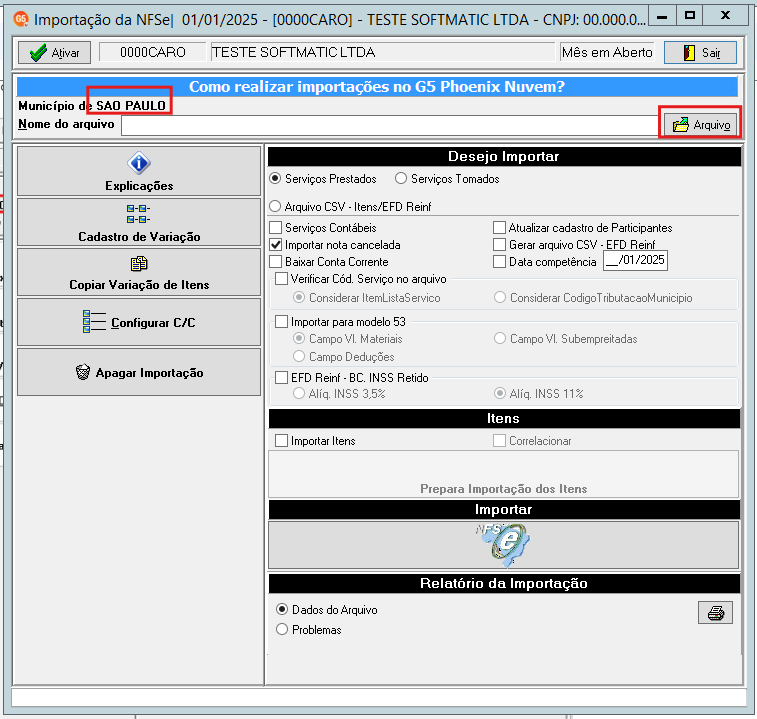
Task: Check Gerar arquivo CSV - EFD Reinf
Action: [x=575, y=245]
